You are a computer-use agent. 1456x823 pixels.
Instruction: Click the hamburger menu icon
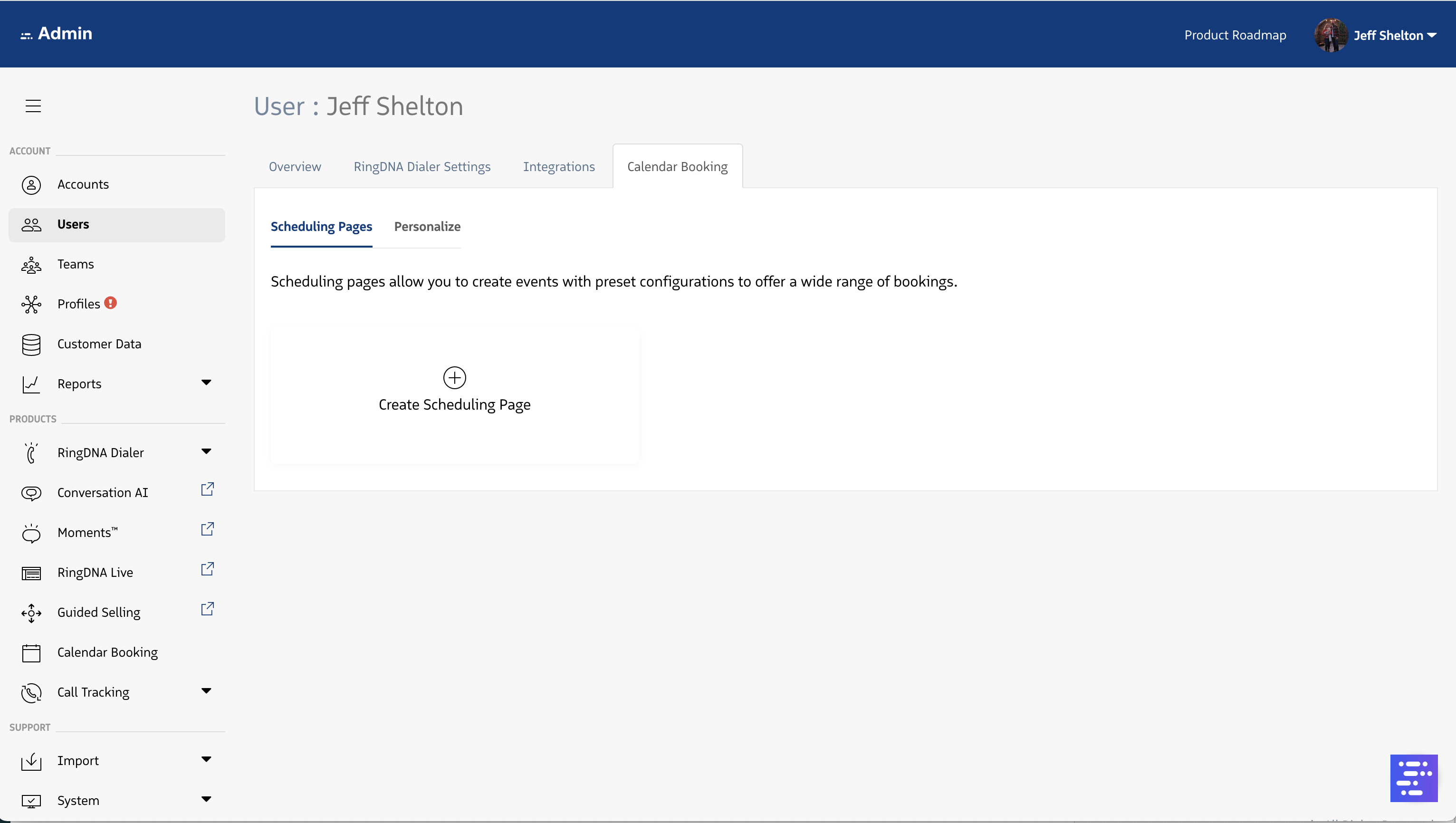click(33, 105)
